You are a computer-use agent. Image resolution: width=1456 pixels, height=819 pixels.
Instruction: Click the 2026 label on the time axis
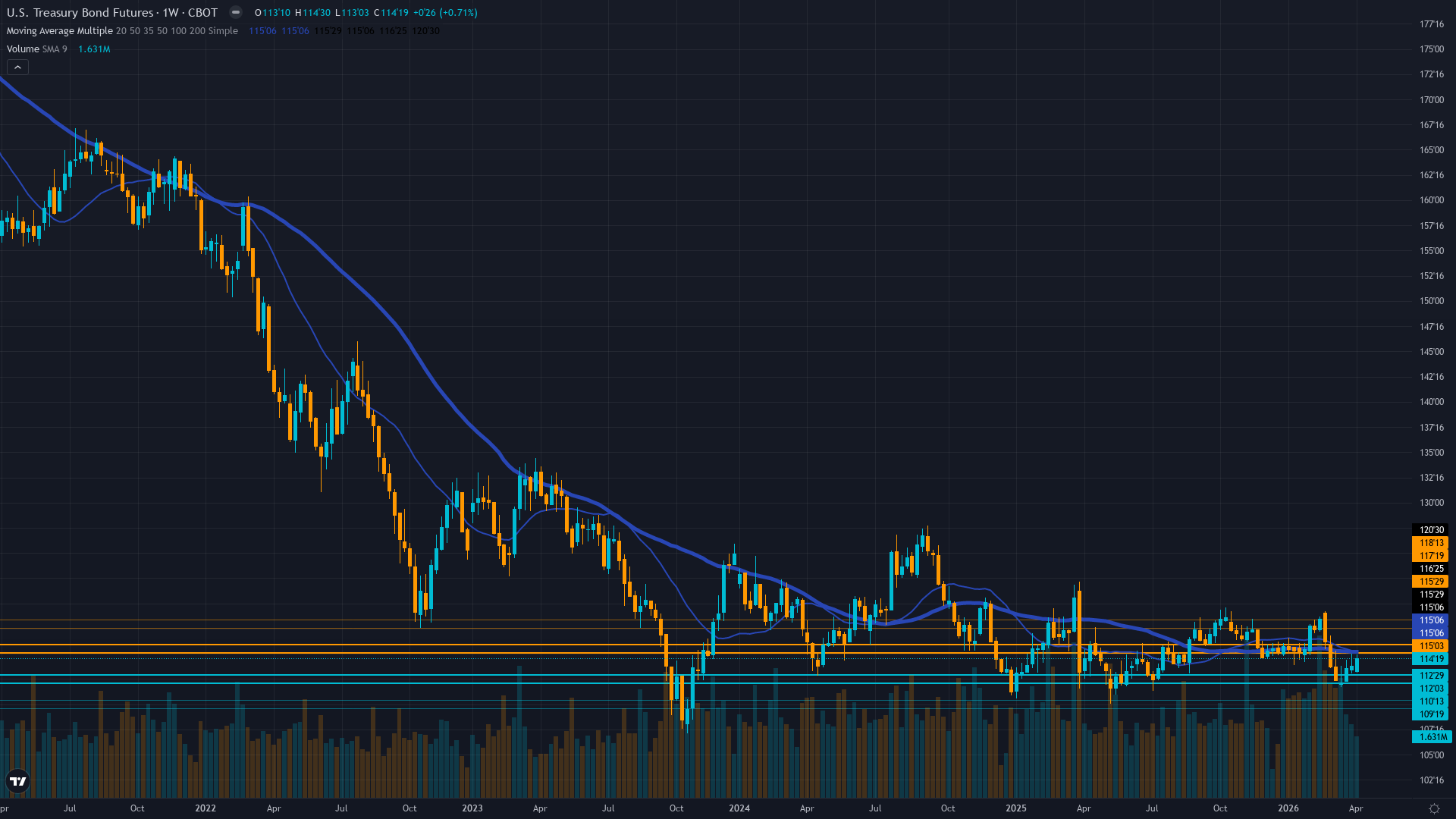tap(1288, 808)
